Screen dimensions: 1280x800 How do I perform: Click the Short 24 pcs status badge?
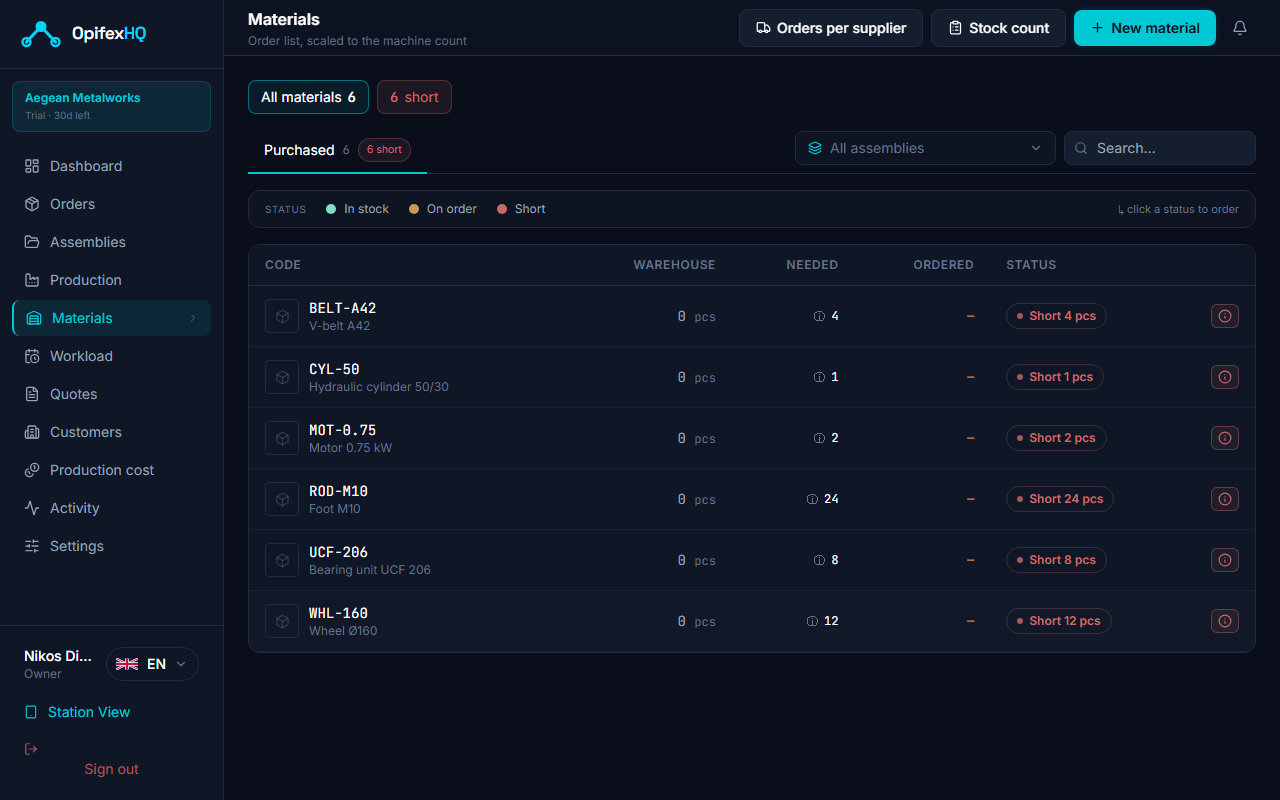coord(1060,499)
